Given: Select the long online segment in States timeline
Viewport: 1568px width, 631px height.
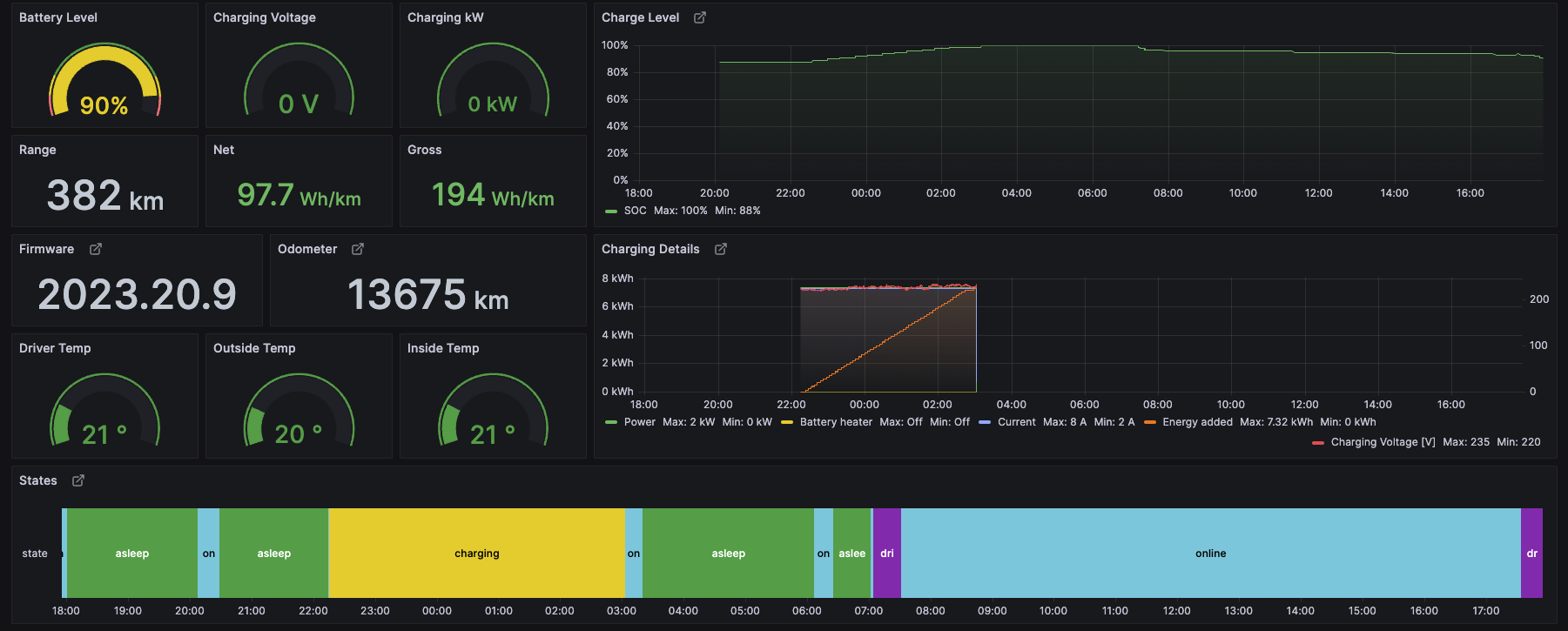Looking at the screenshot, I should (x=1210, y=553).
